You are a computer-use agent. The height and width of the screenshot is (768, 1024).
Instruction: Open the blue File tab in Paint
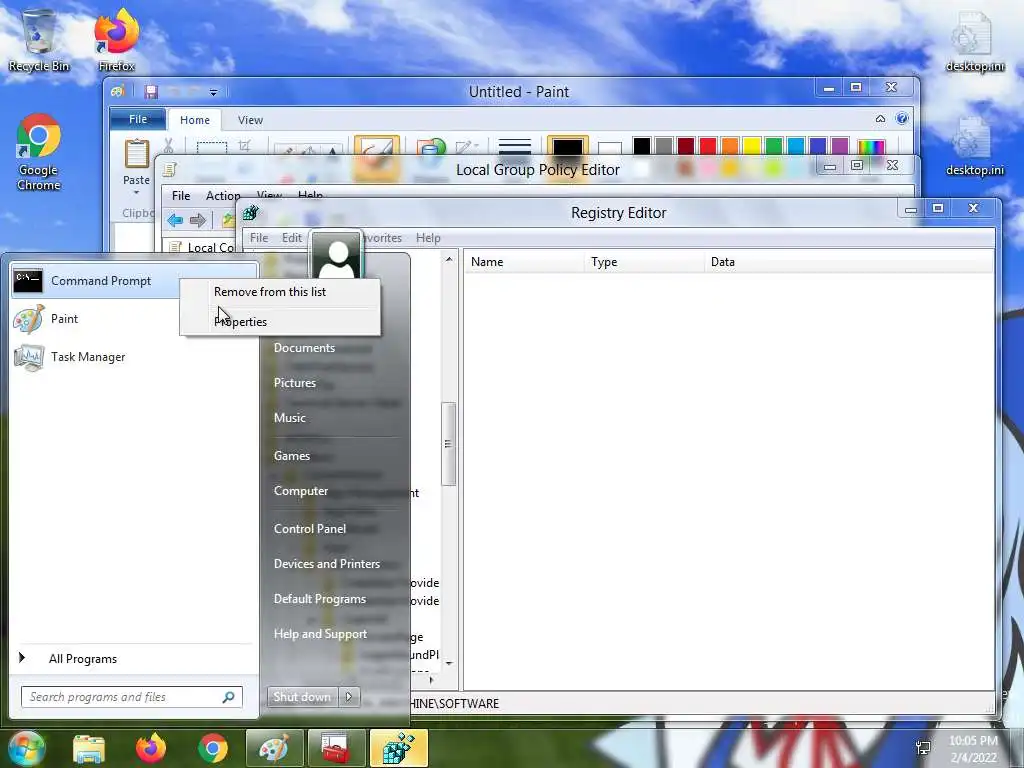138,119
